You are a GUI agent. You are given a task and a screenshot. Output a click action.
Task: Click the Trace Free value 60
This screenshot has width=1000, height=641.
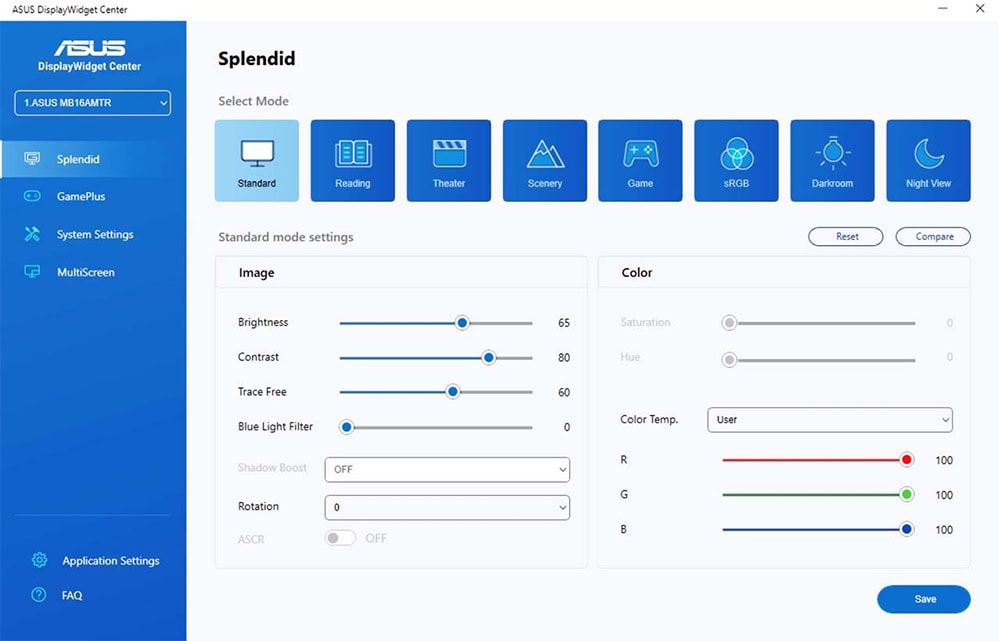(x=564, y=392)
